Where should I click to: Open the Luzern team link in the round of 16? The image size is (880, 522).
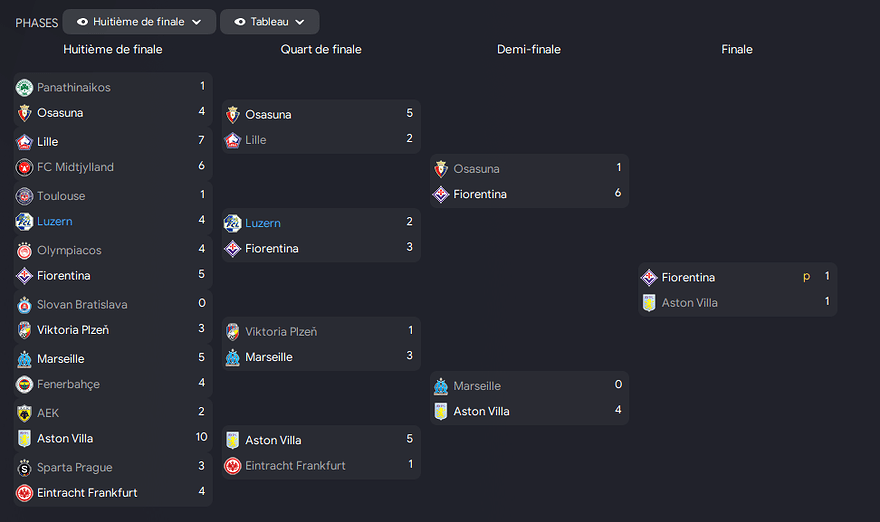point(55,222)
